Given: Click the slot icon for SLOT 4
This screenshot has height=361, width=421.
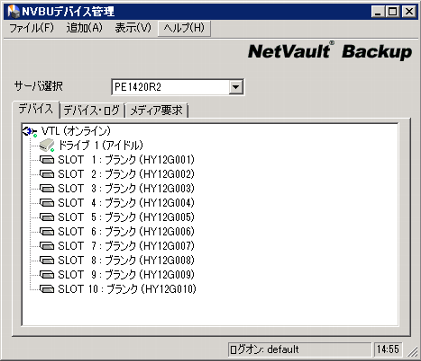Looking at the screenshot, I should click(x=47, y=203).
